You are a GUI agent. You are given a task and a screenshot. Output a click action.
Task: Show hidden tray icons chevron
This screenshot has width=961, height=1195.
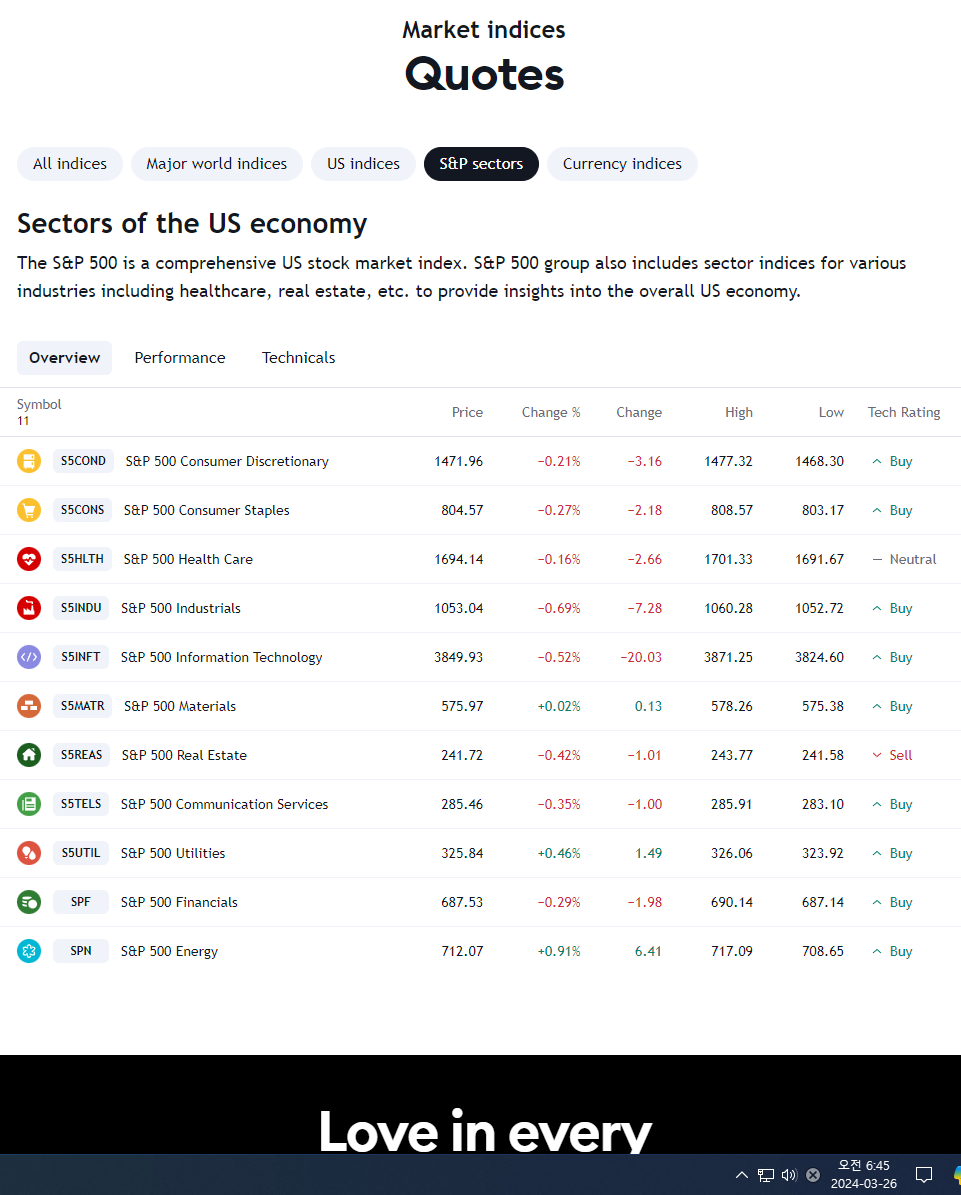(x=742, y=1174)
